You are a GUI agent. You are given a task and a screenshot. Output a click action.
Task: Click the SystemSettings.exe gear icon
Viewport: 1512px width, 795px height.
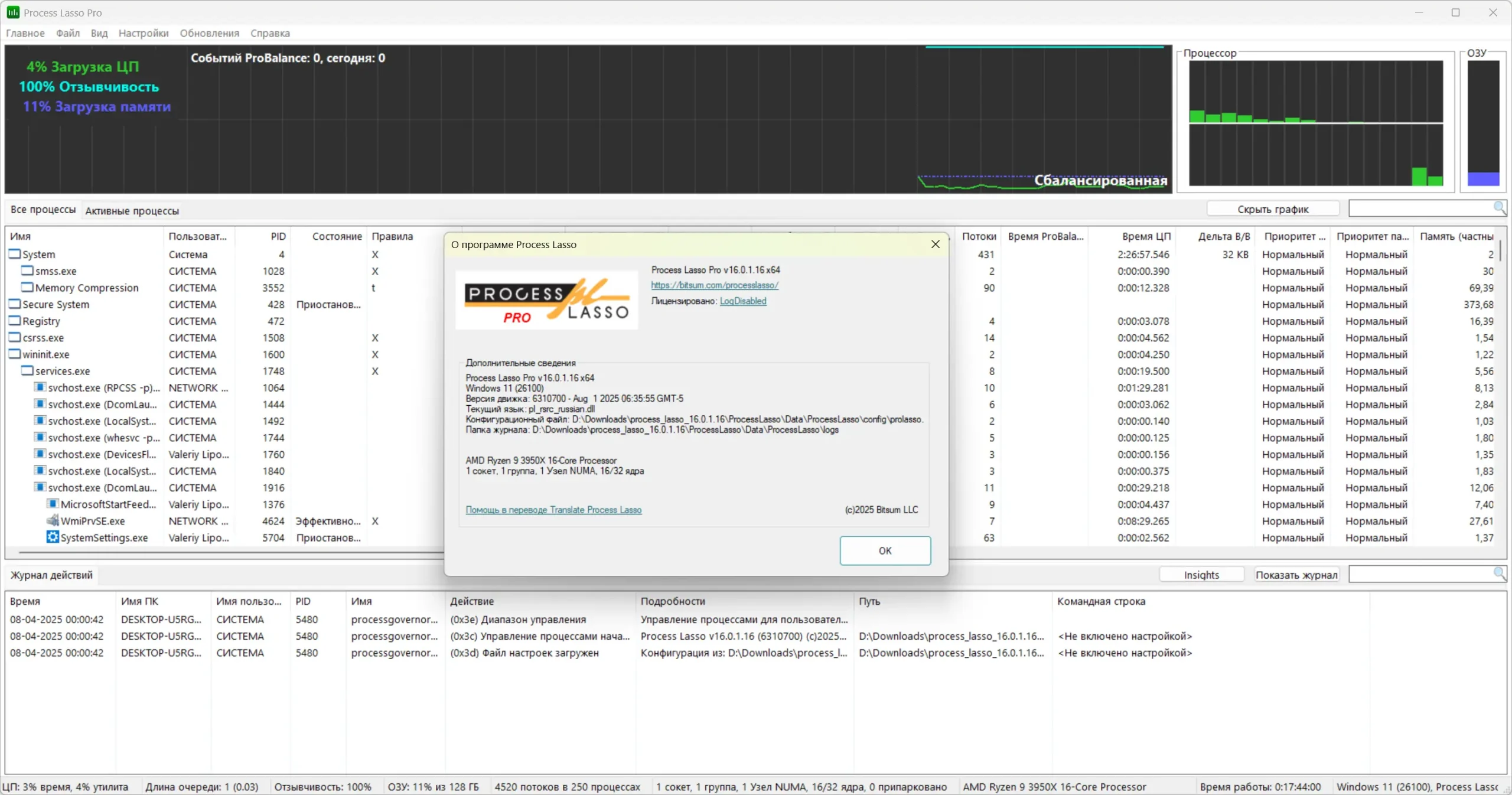coord(53,537)
